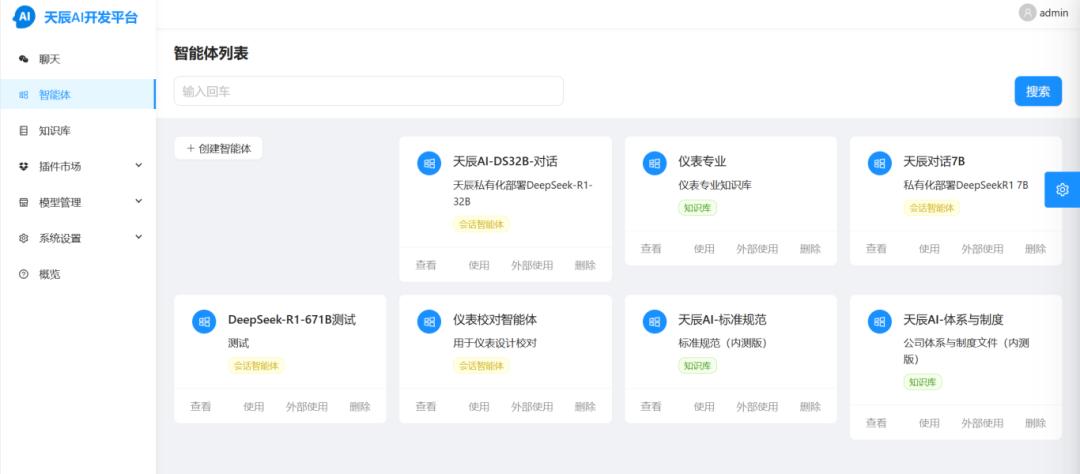Expand the 模型管理 submenu arrow

point(138,201)
